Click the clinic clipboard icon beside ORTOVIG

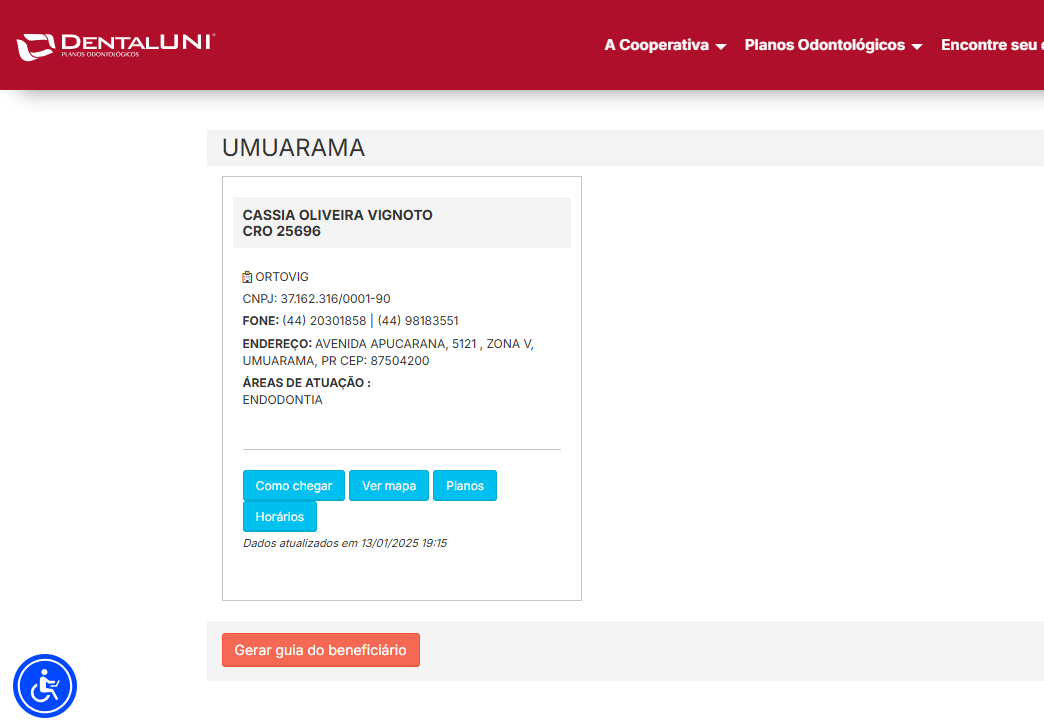(247, 277)
